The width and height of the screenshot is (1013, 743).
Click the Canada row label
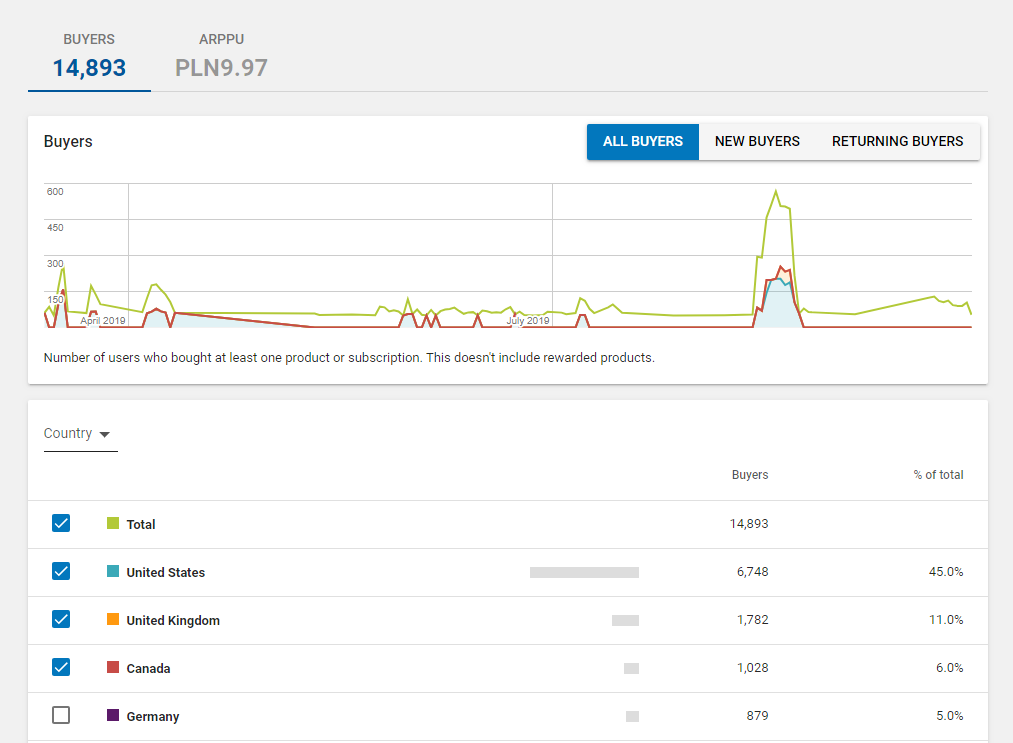(x=149, y=669)
